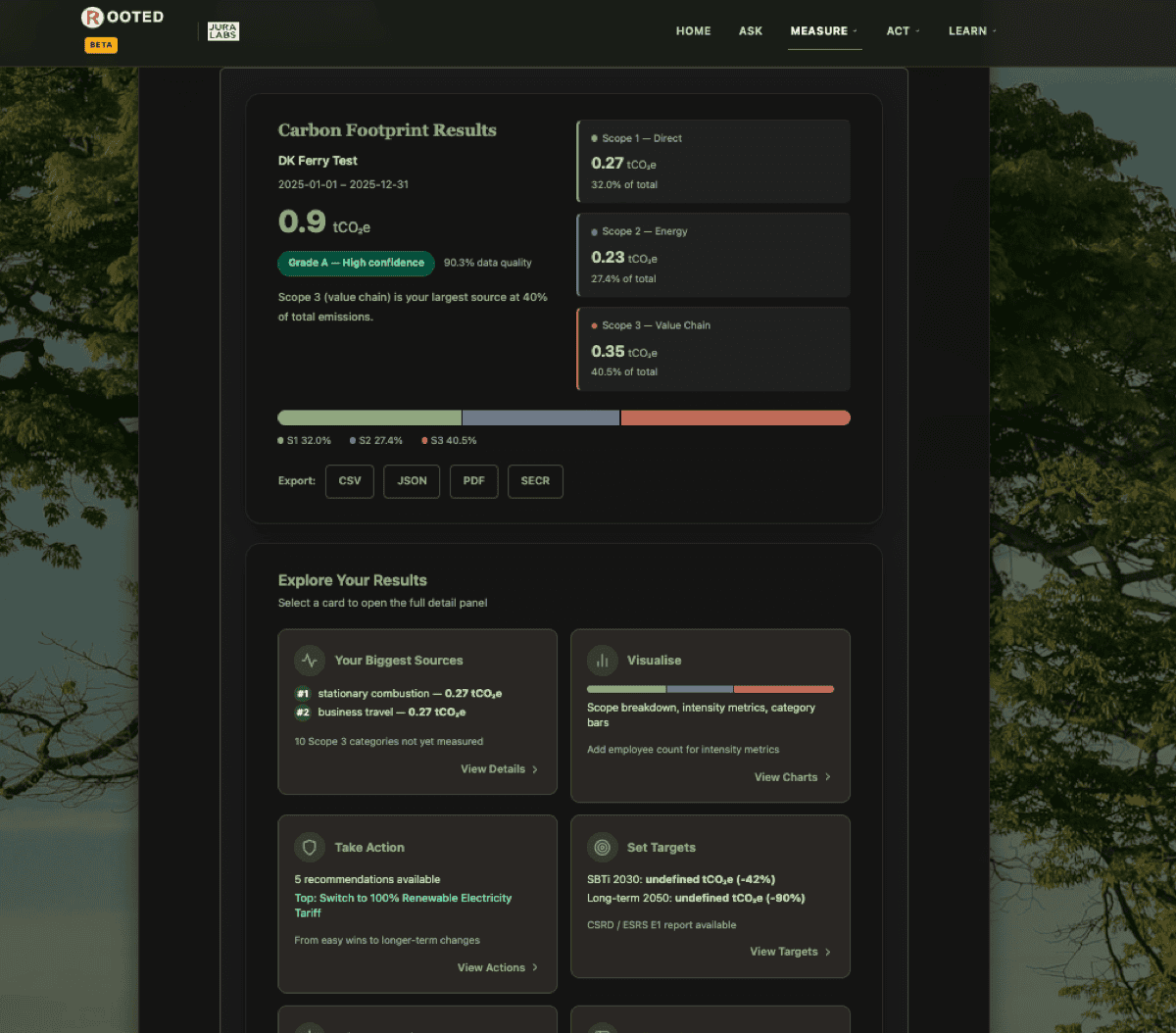Toggle the S1 32.0% legend entry
This screenshot has width=1176, height=1033.
click(304, 440)
